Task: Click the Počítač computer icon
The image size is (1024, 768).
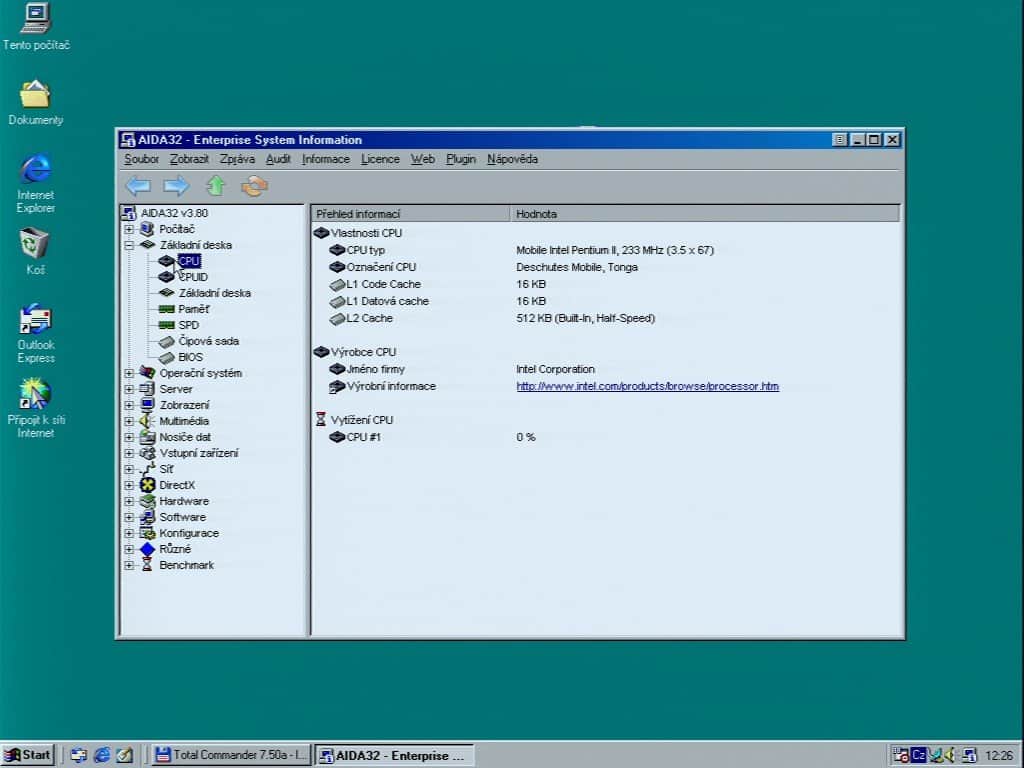Action: [148, 229]
